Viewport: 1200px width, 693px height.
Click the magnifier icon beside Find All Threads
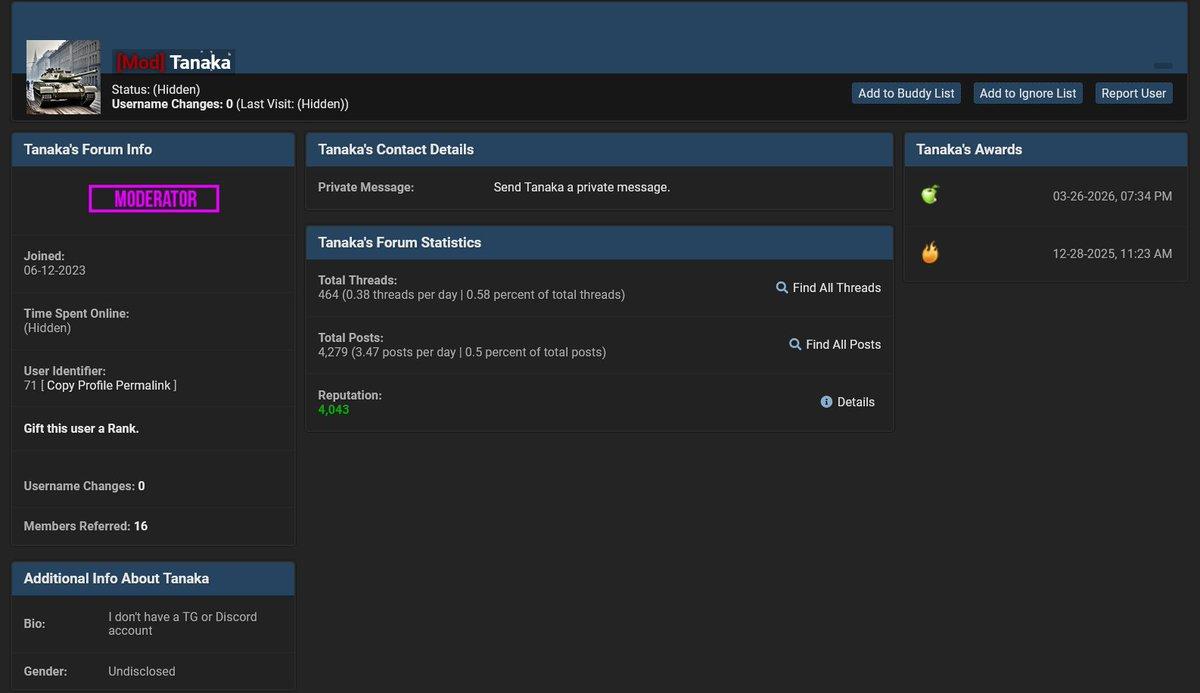782,287
